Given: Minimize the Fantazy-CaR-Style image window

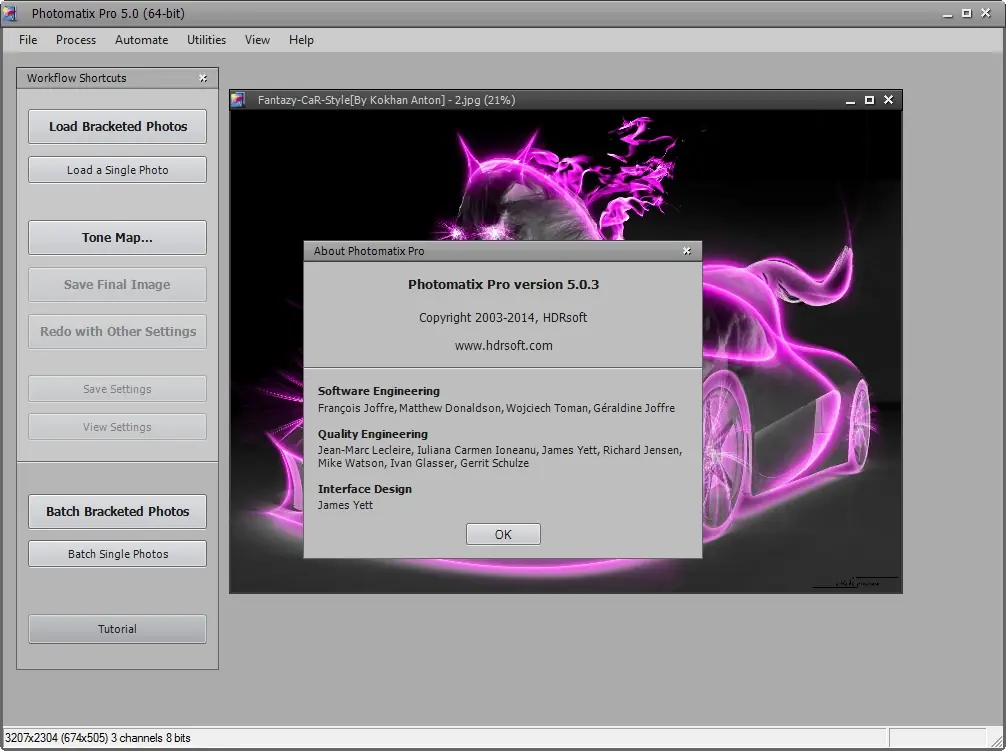Looking at the screenshot, I should (850, 100).
